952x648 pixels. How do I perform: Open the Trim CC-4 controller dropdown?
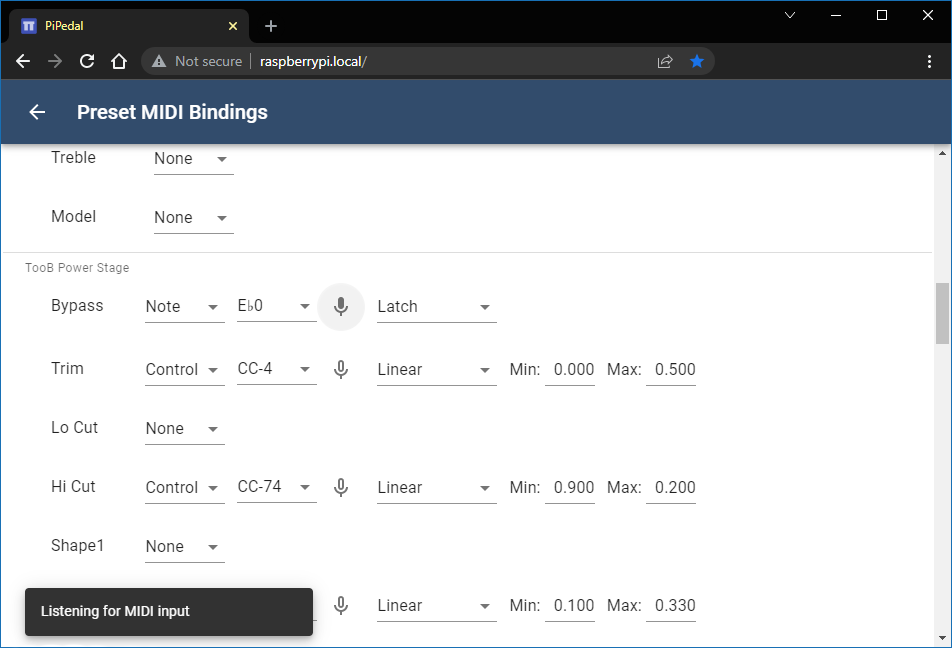[277, 369]
